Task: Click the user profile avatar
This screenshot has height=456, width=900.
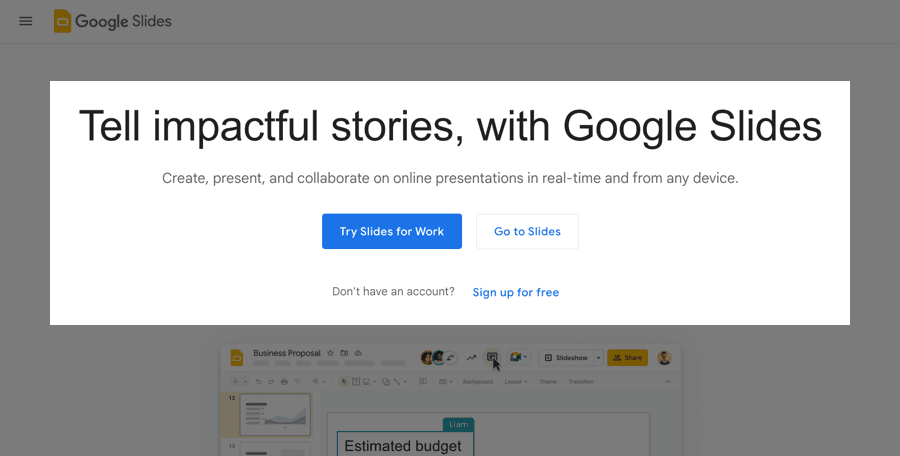Action: pos(664,357)
